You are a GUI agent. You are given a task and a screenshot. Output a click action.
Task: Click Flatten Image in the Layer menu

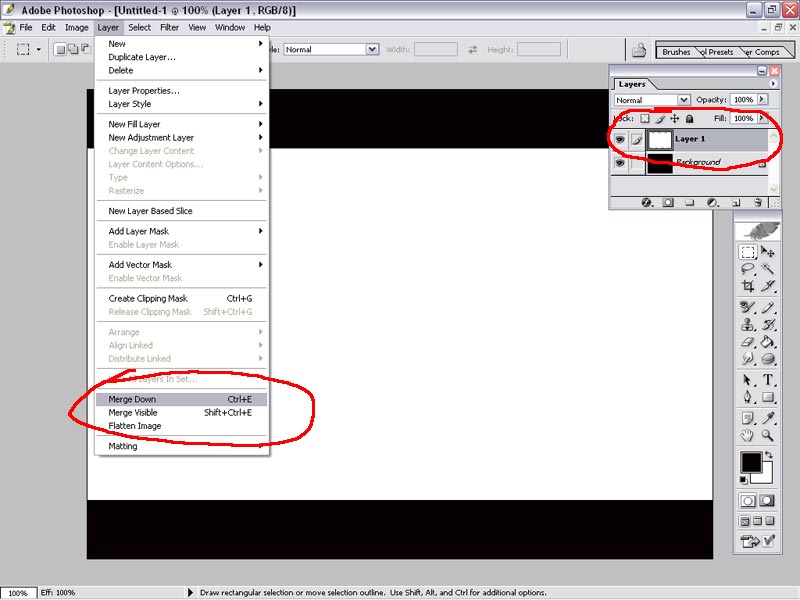(134, 426)
